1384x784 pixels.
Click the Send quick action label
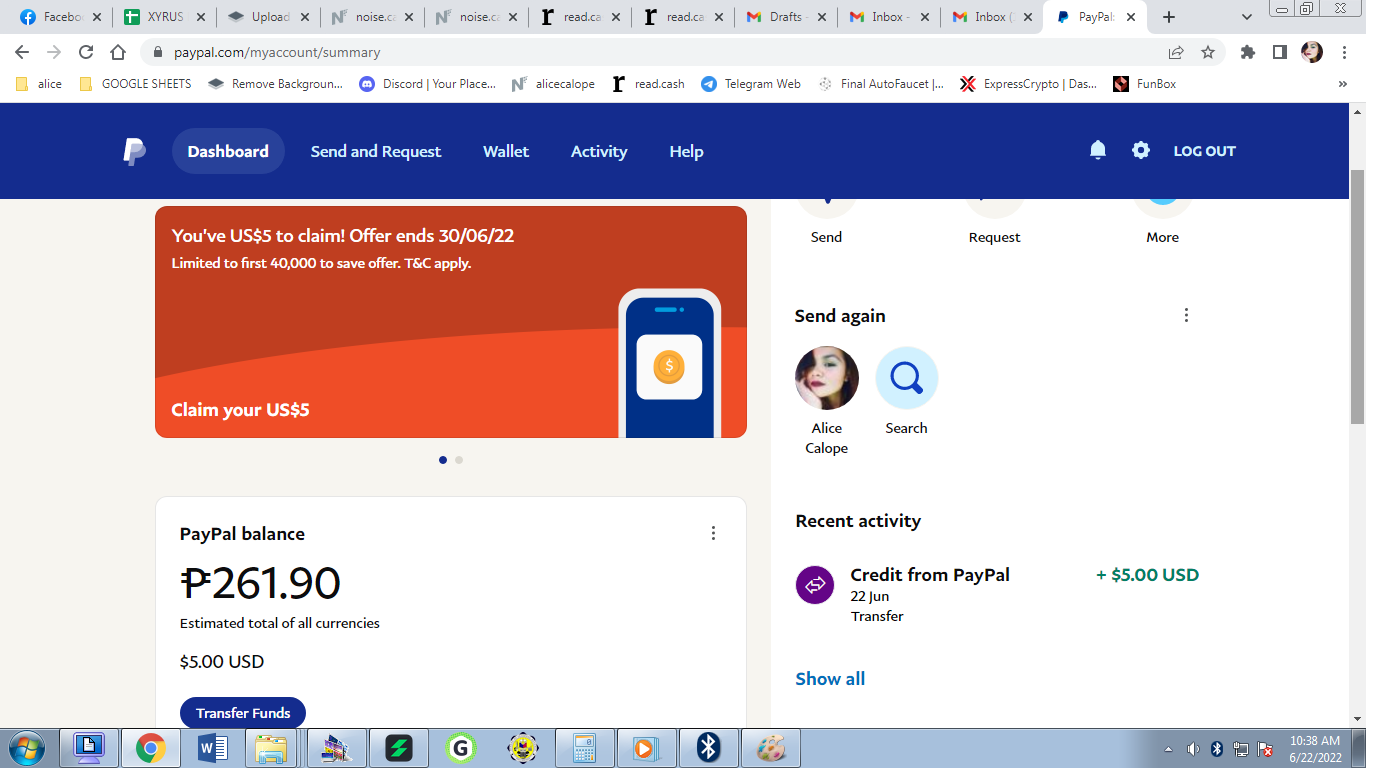click(826, 237)
